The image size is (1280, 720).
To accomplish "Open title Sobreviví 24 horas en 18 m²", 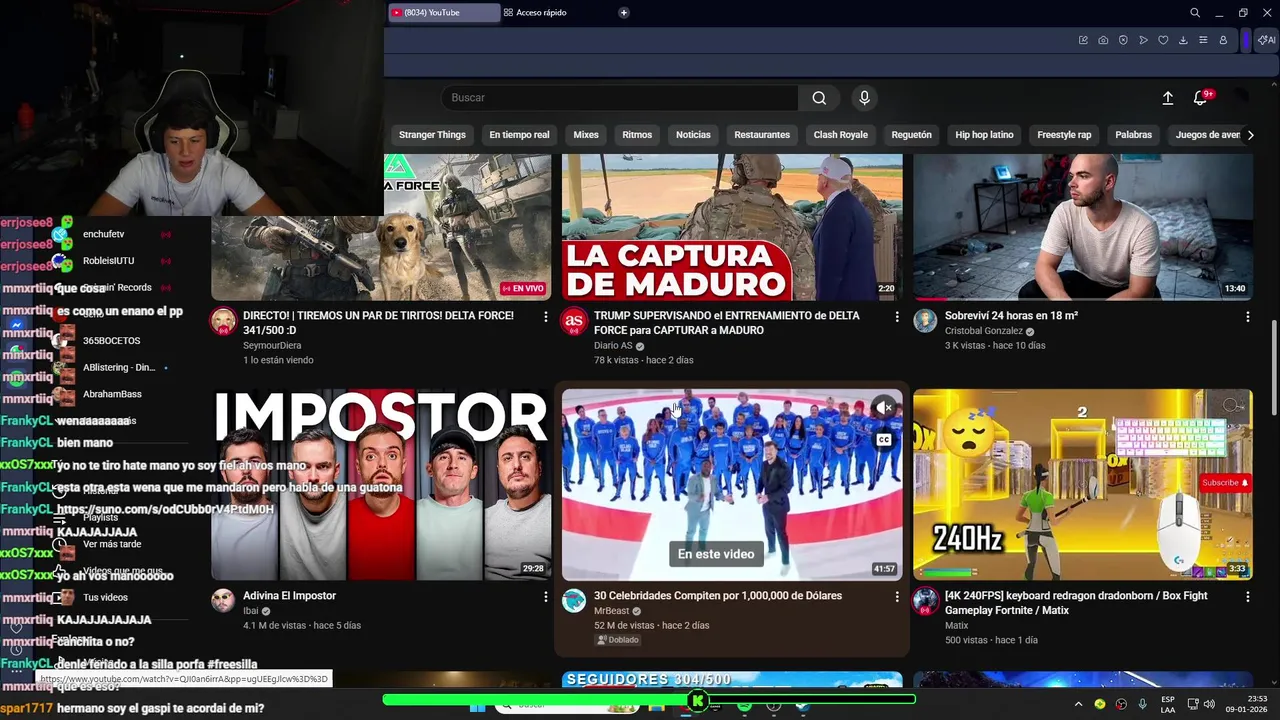I will point(1011,316).
